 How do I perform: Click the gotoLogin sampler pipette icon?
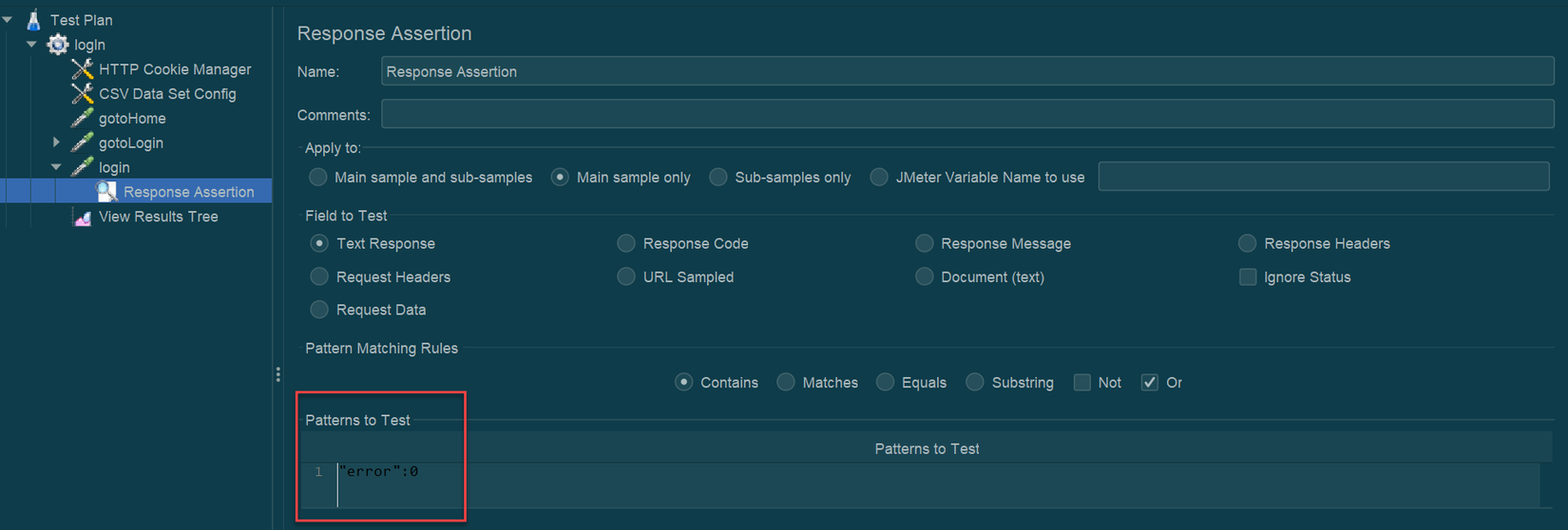point(83,142)
